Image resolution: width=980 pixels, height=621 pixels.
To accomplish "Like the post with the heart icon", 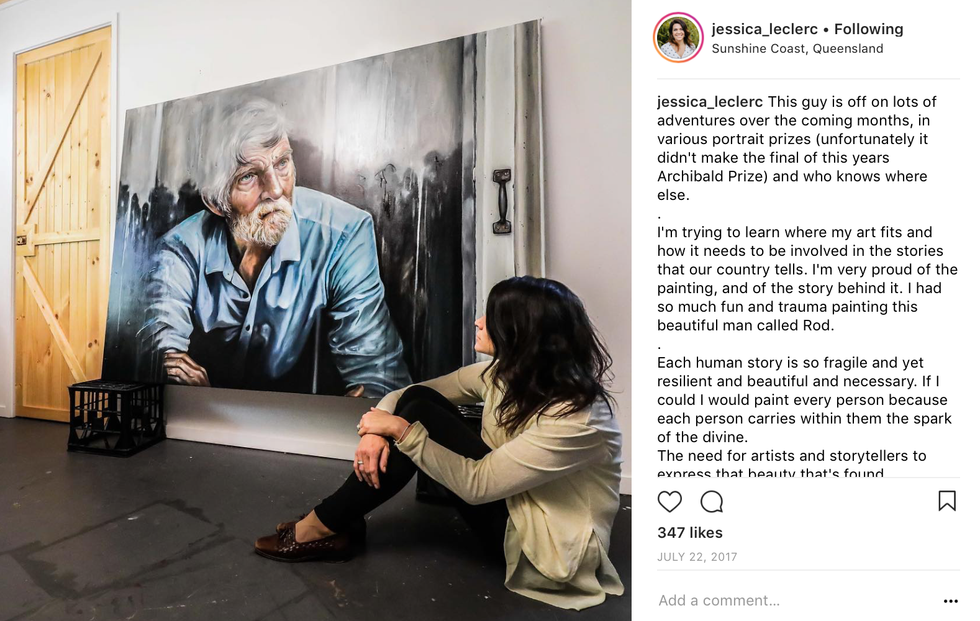I will 669,501.
